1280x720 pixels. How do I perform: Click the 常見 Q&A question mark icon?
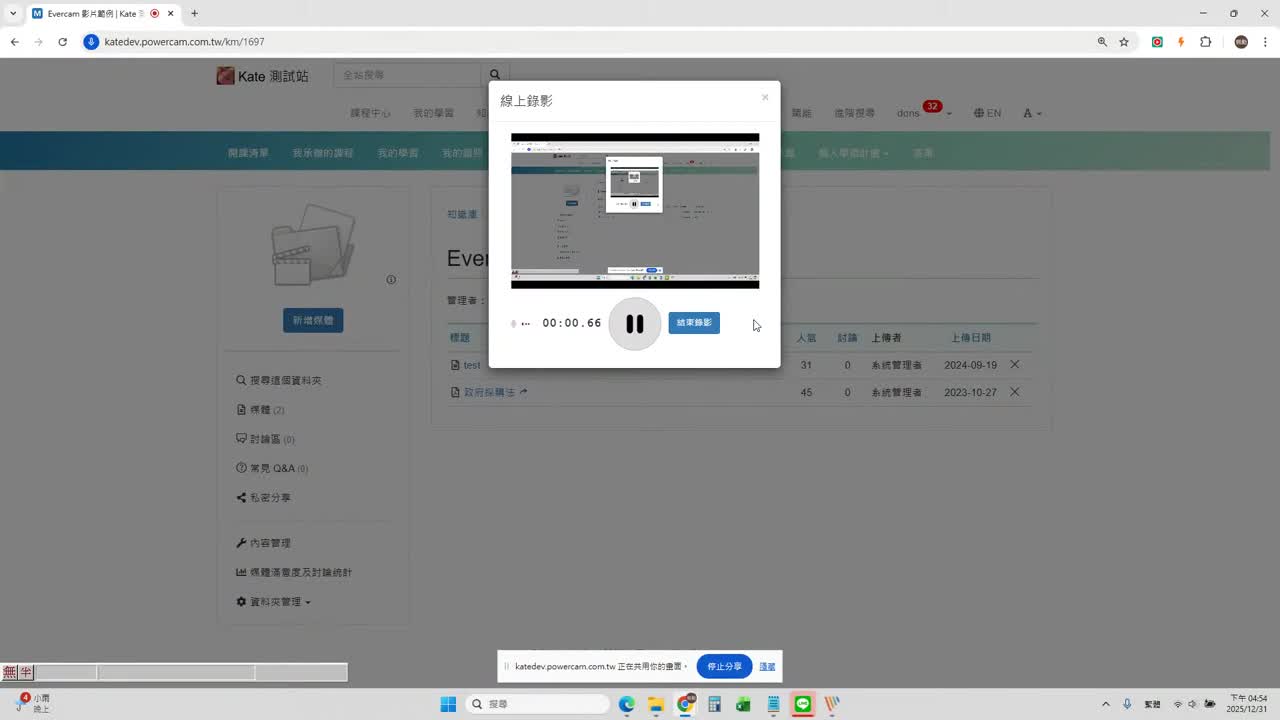[241, 467]
